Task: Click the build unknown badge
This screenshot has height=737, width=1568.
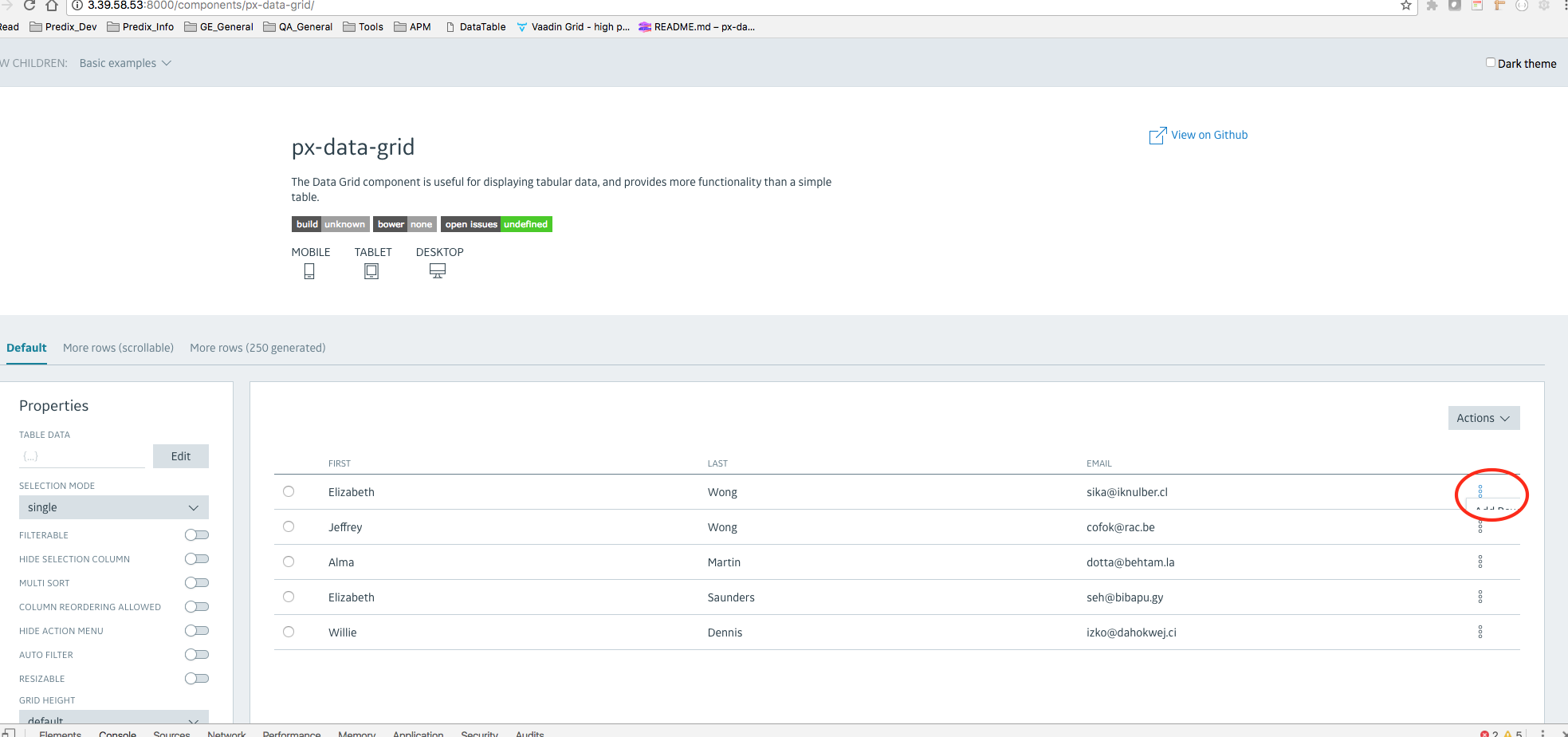Action: pyautogui.click(x=331, y=224)
